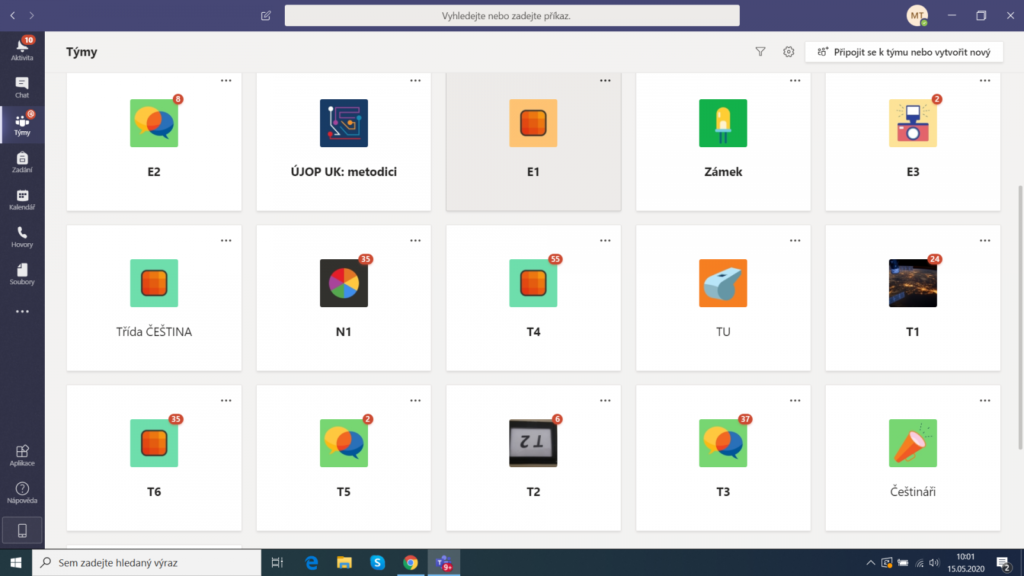Open Zadání assignments in sidebar
Screen dimensions: 1024x576
pyautogui.click(x=22, y=161)
